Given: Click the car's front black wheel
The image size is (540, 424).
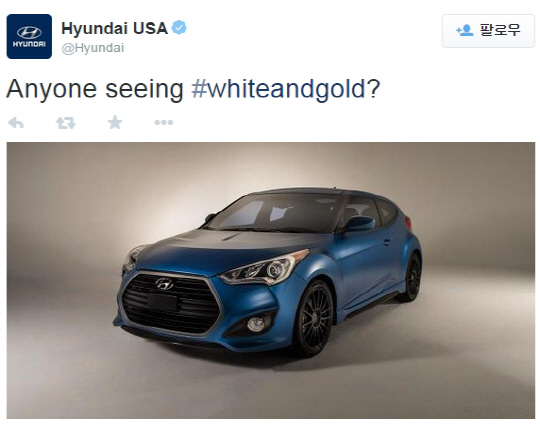Looking at the screenshot, I should pyautogui.click(x=315, y=319).
